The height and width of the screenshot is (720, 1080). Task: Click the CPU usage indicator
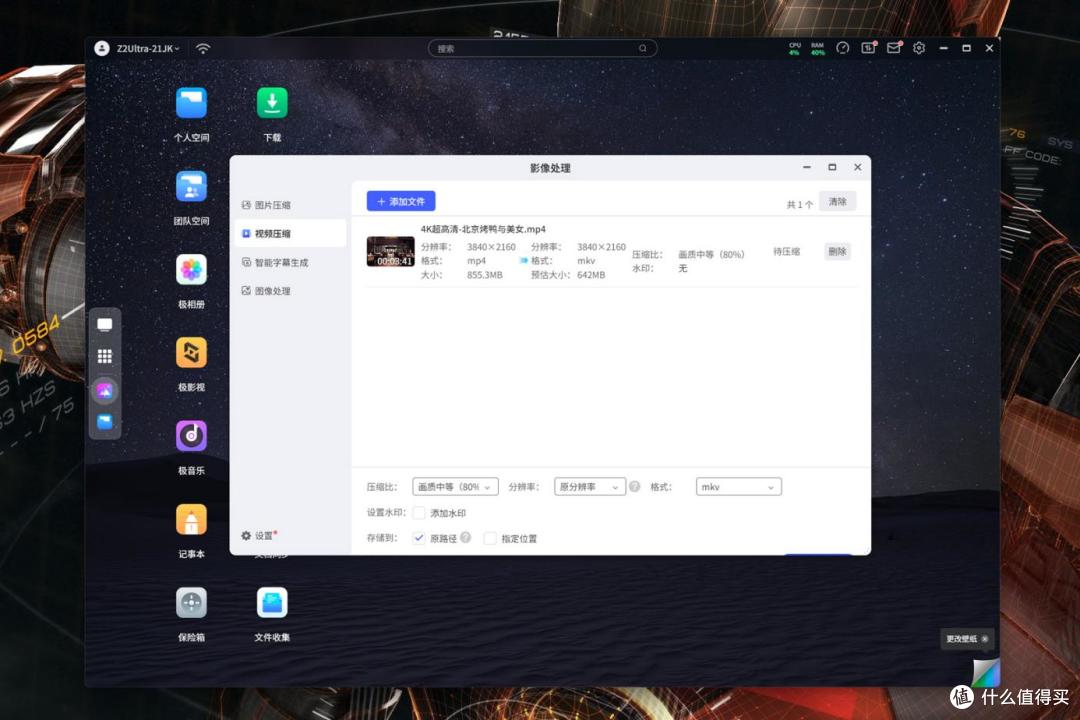pos(795,48)
